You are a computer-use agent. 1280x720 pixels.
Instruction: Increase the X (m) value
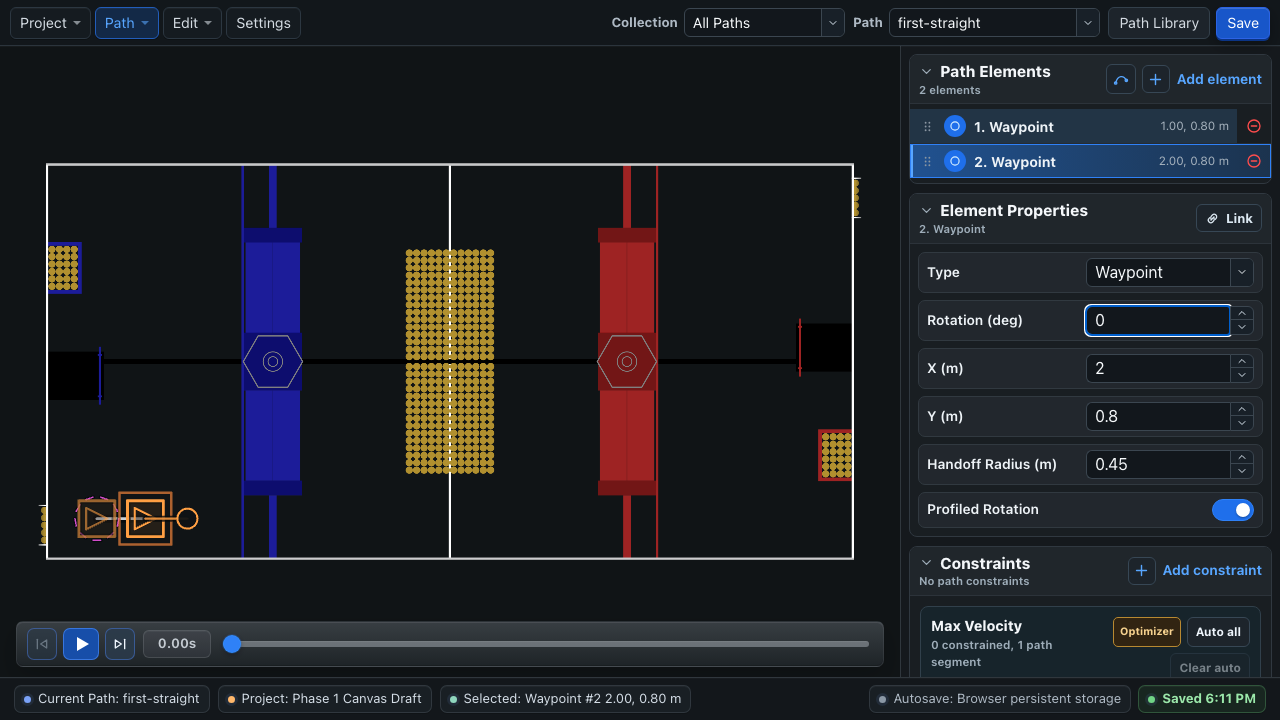[1242, 361]
